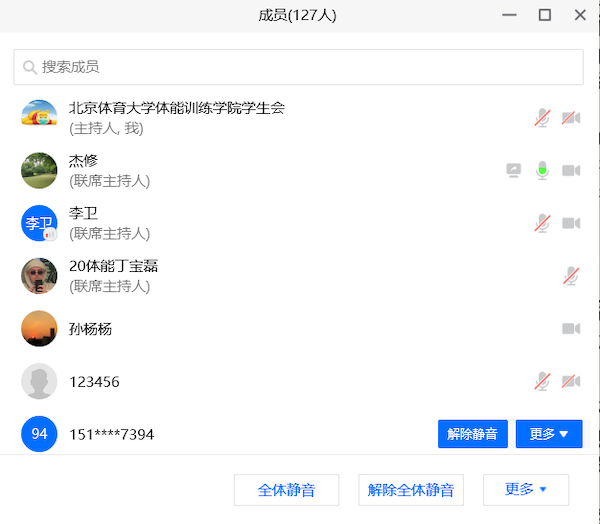Click the muted microphone icon for 北京体育大学体能训练学院学生会

542,118
